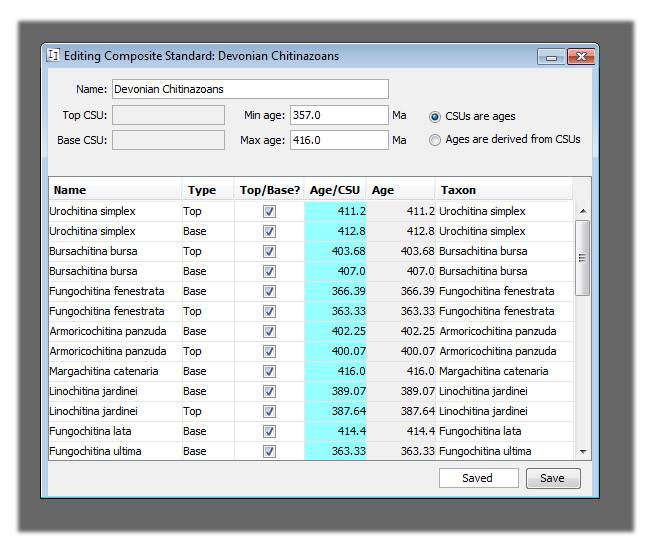The image size is (652, 550).
Task: Click Taxon cell 'Margachitina catenaria'
Action: [x=504, y=371]
